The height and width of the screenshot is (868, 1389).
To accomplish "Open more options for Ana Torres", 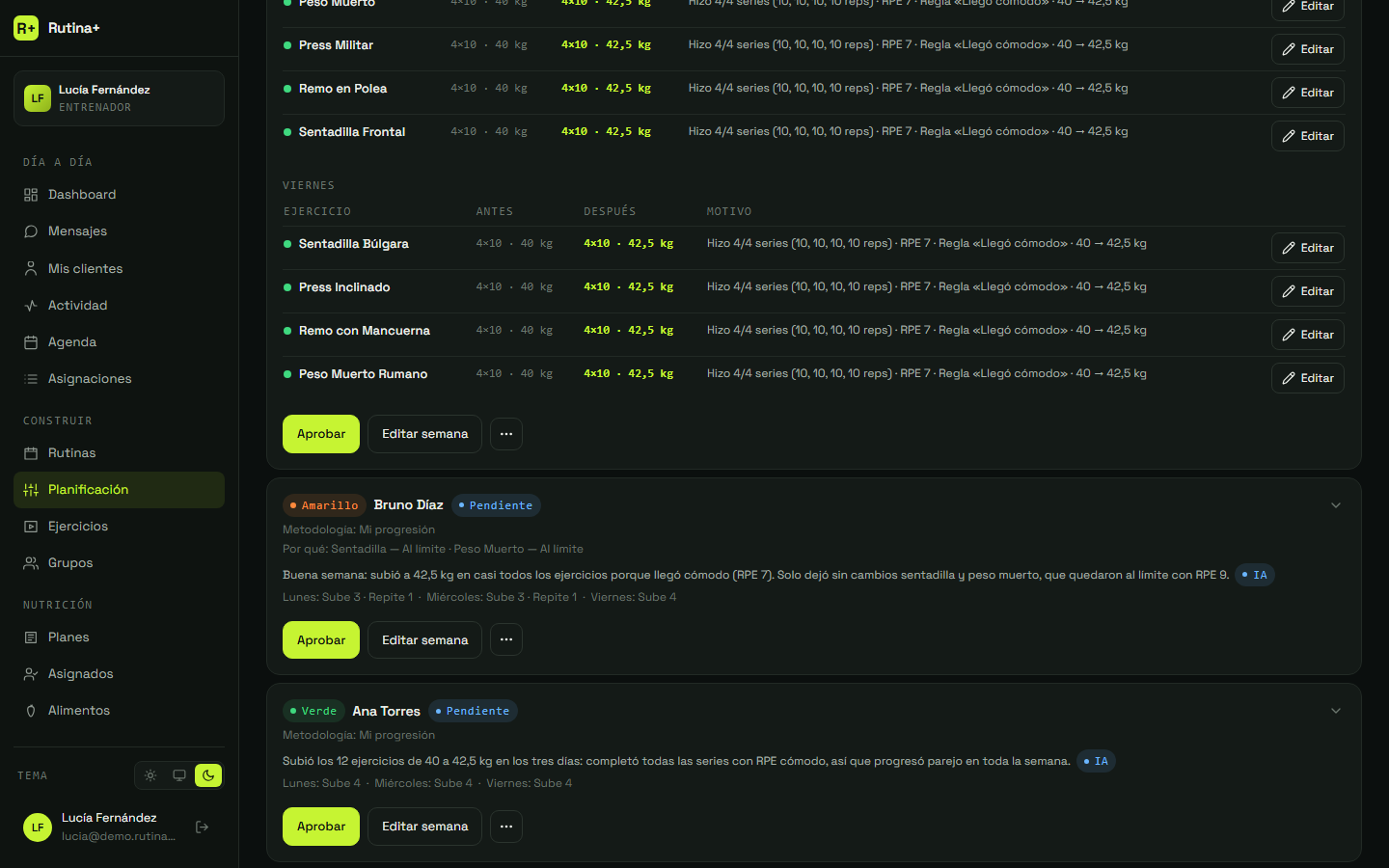I will click(x=506, y=827).
